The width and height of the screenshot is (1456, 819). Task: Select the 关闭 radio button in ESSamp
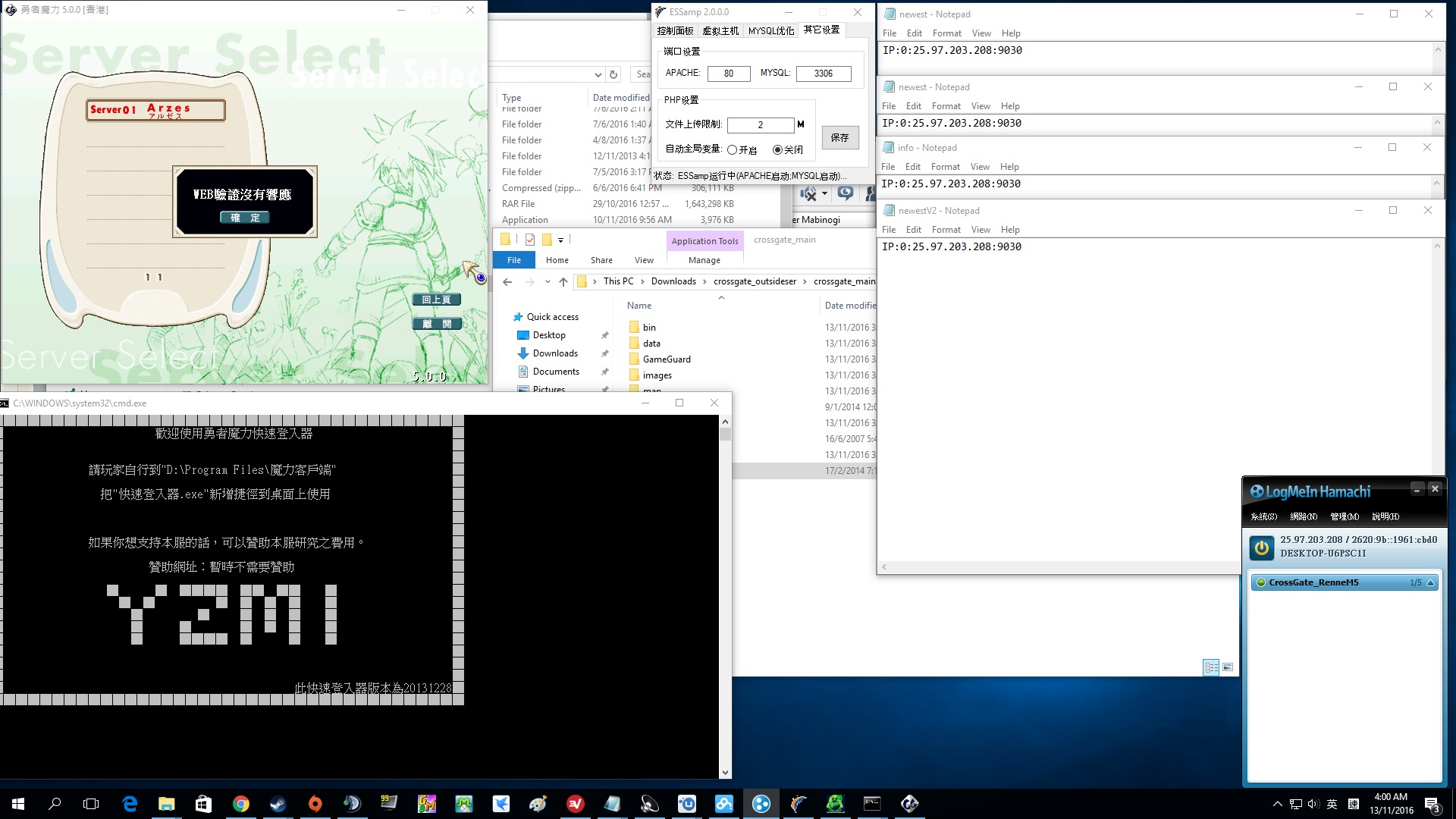(777, 150)
